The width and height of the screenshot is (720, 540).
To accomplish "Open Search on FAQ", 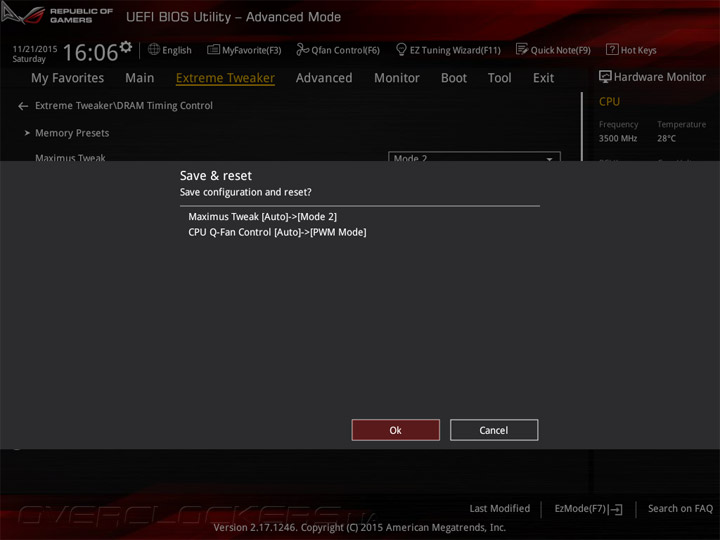I will pos(680,508).
